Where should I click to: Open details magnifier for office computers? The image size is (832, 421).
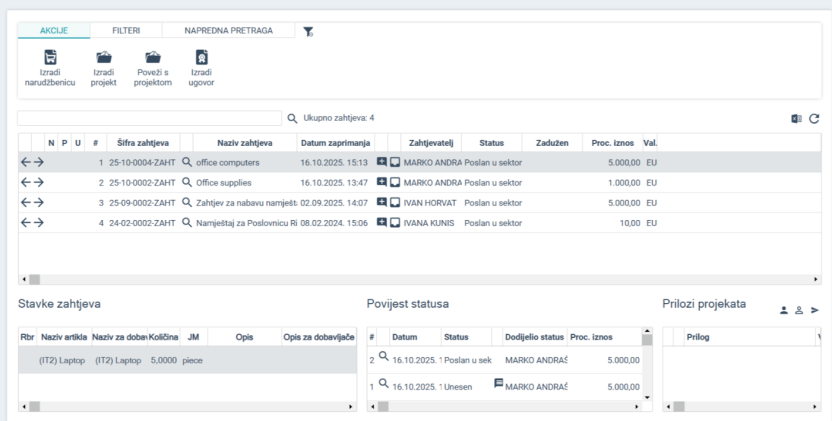click(186, 162)
